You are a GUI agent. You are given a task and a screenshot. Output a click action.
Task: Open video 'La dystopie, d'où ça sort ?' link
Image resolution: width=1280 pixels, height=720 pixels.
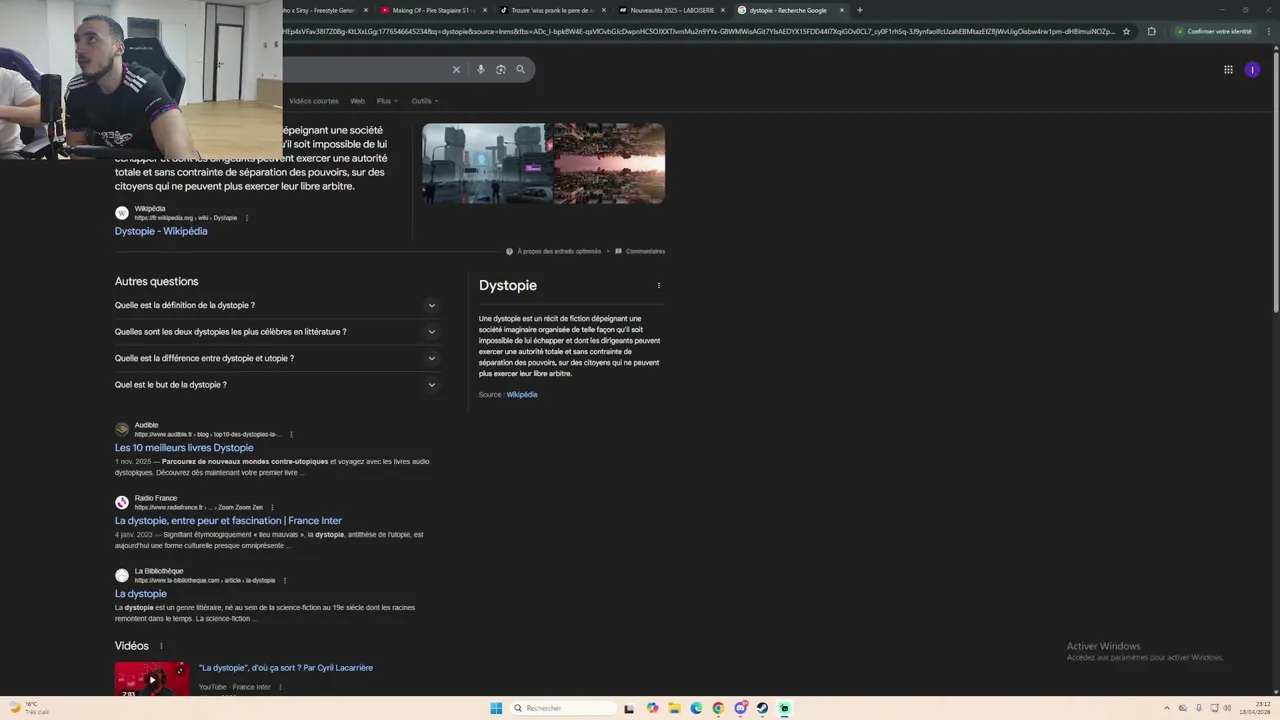click(286, 668)
